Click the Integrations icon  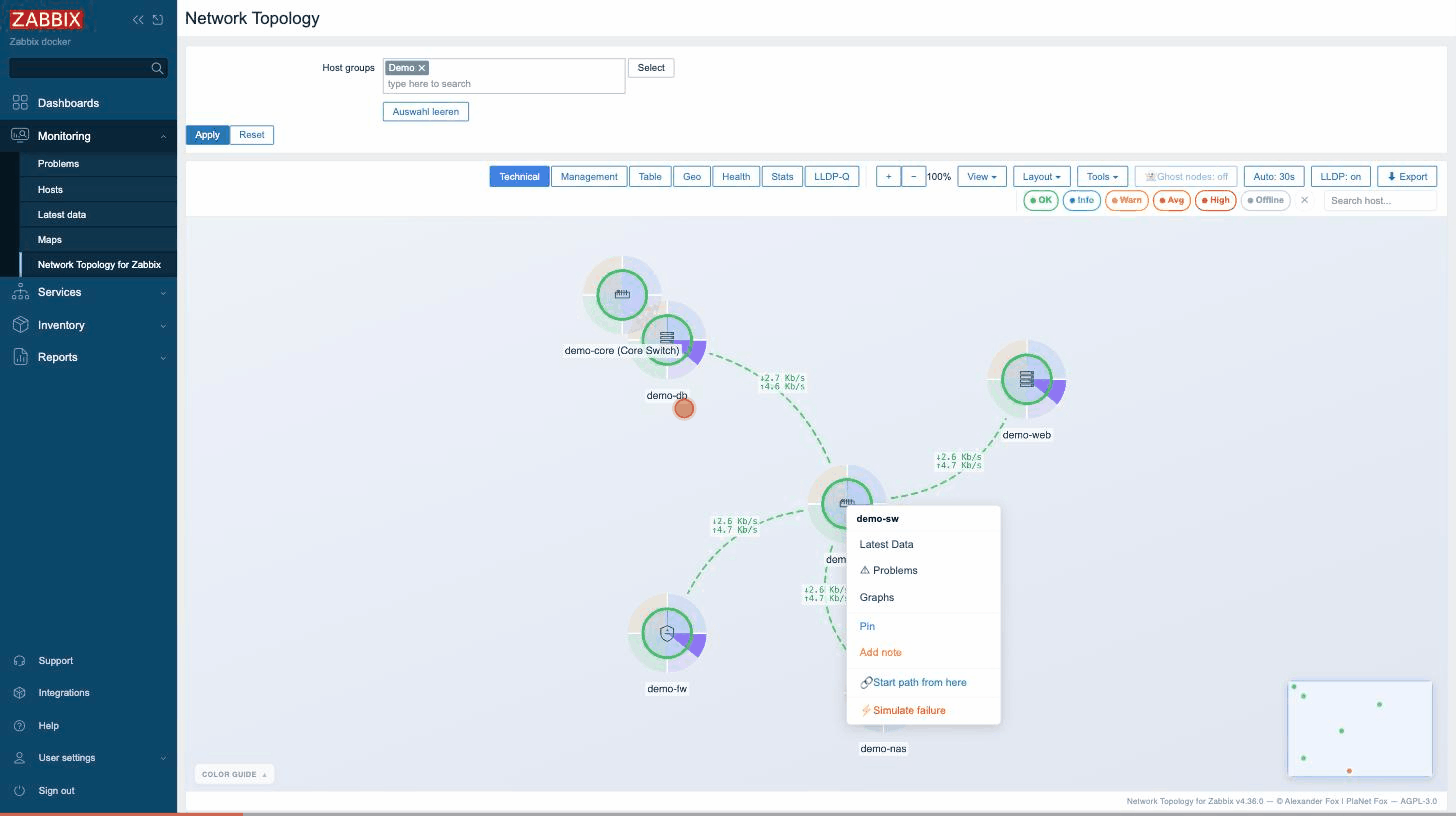coord(20,693)
